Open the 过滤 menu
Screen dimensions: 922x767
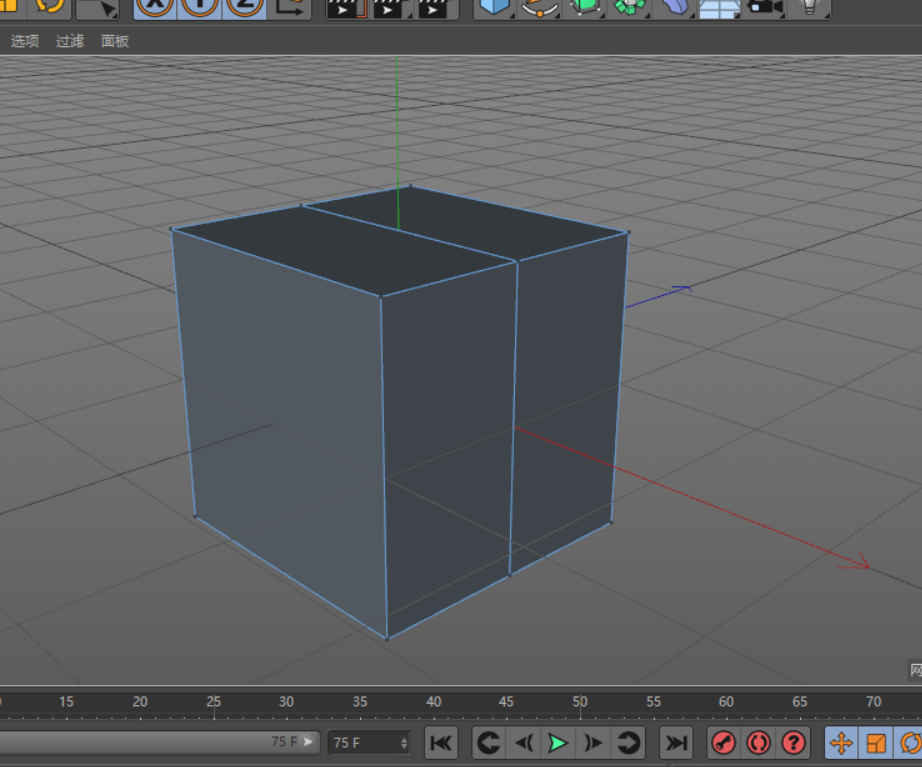(70, 41)
